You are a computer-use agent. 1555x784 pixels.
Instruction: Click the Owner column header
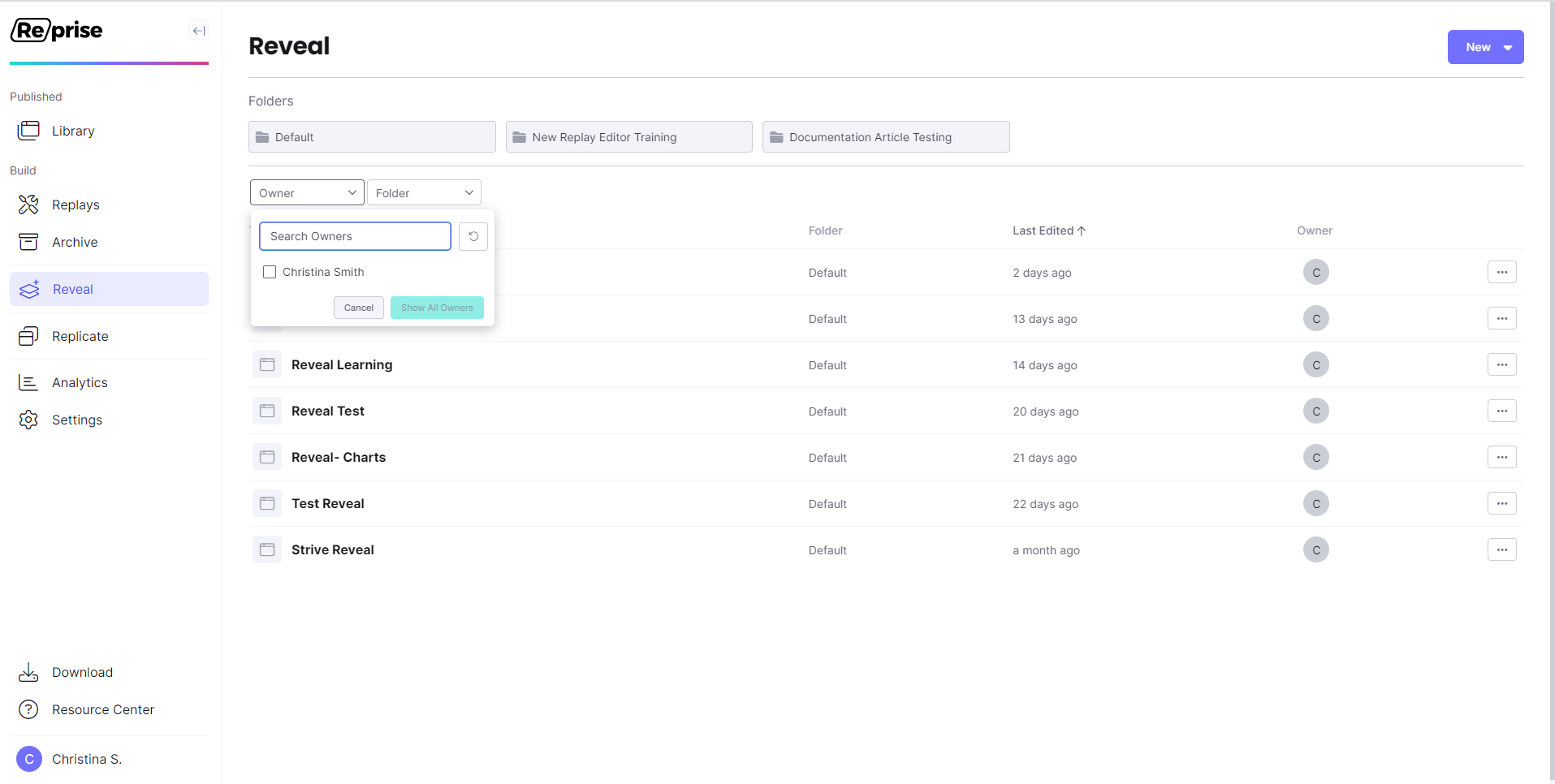click(x=1315, y=230)
